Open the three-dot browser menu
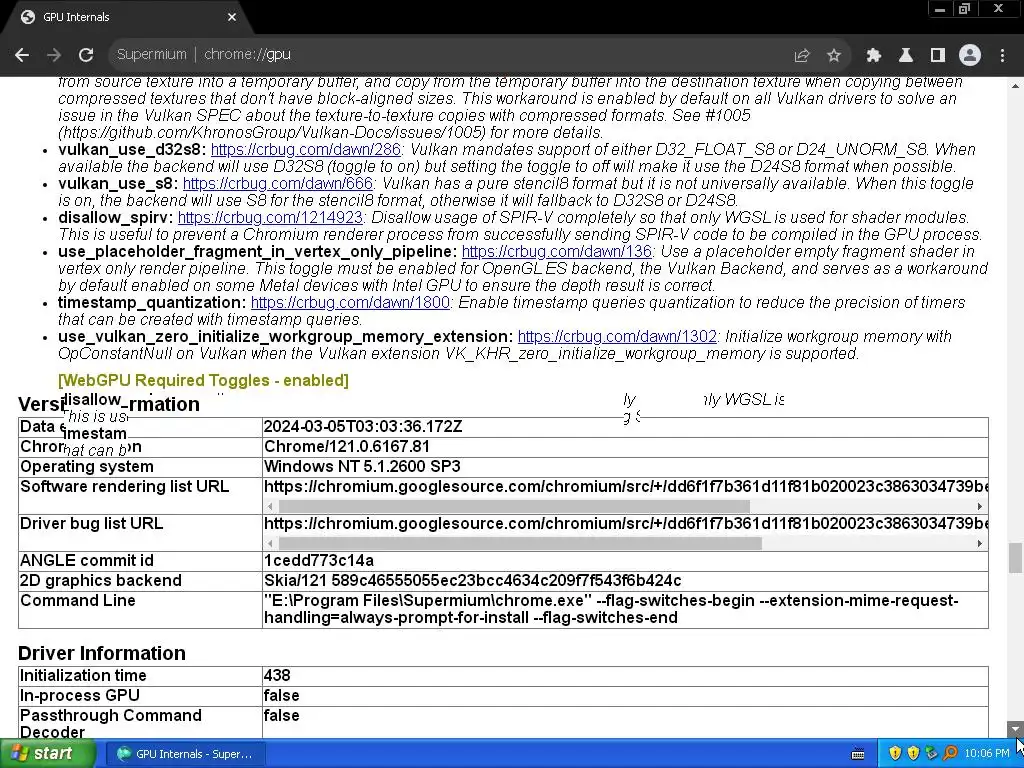The width and height of the screenshot is (1024, 768). pyautogui.click(x=1002, y=55)
